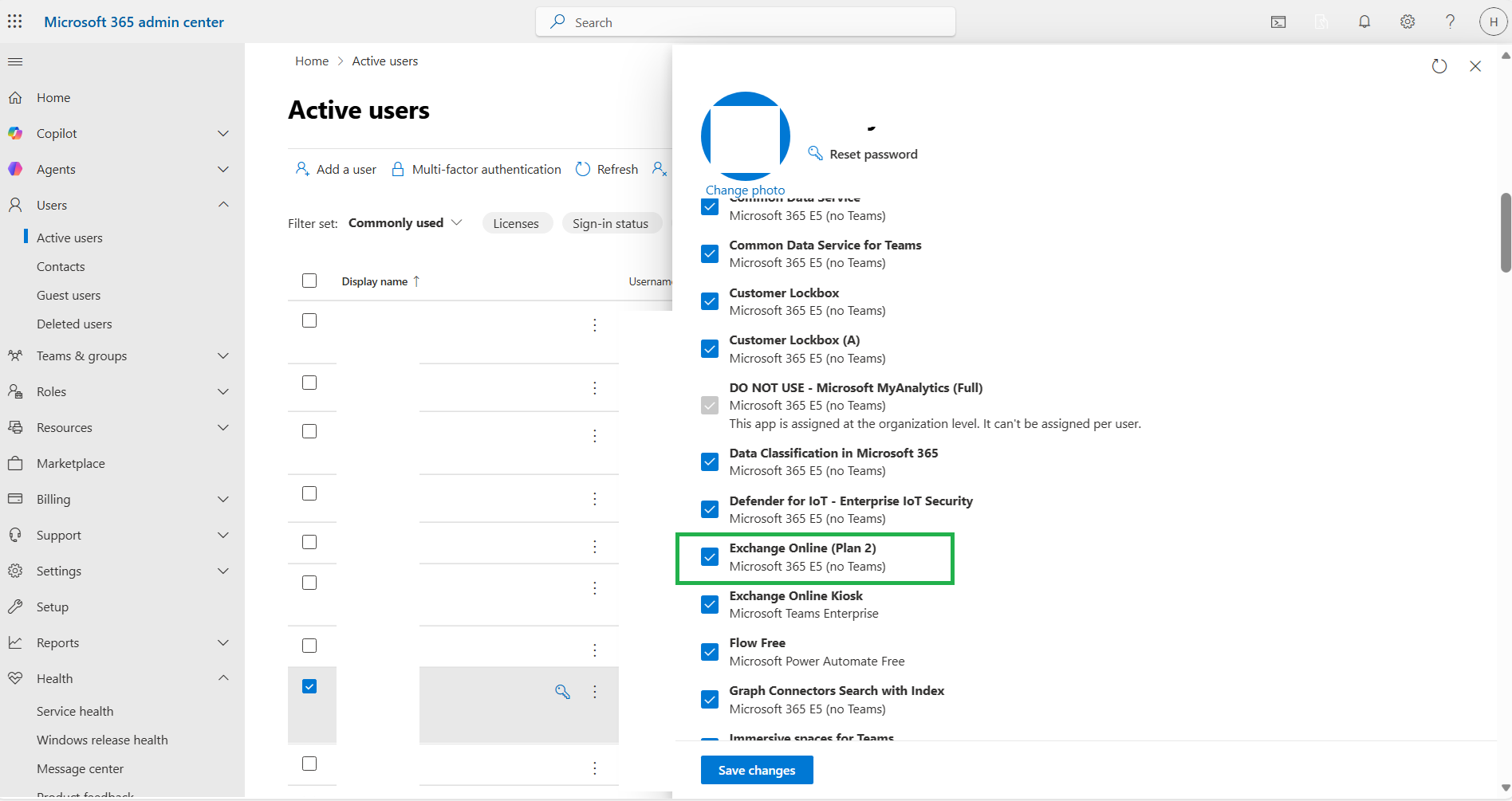Screen dimensions: 1512x801
Task: Click Change photo link
Action: [745, 190]
